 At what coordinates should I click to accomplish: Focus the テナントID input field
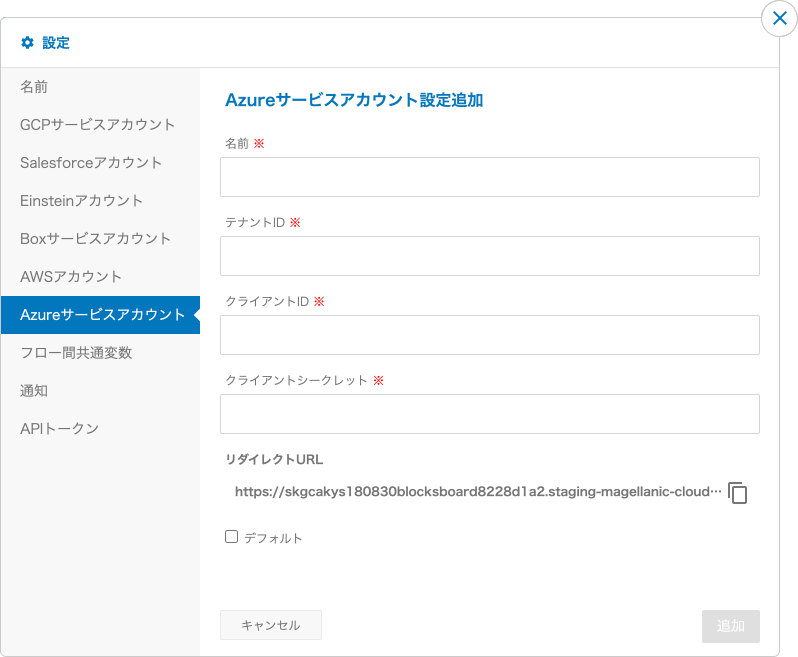click(x=490, y=256)
